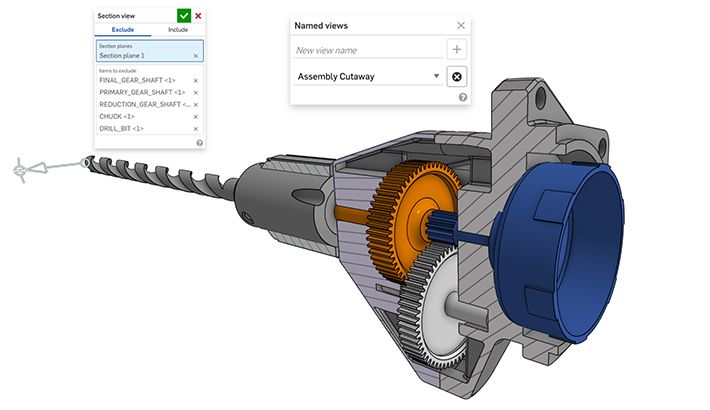Select CHUCK <1> in exclude list
The image size is (710, 410).
click(x=122, y=116)
